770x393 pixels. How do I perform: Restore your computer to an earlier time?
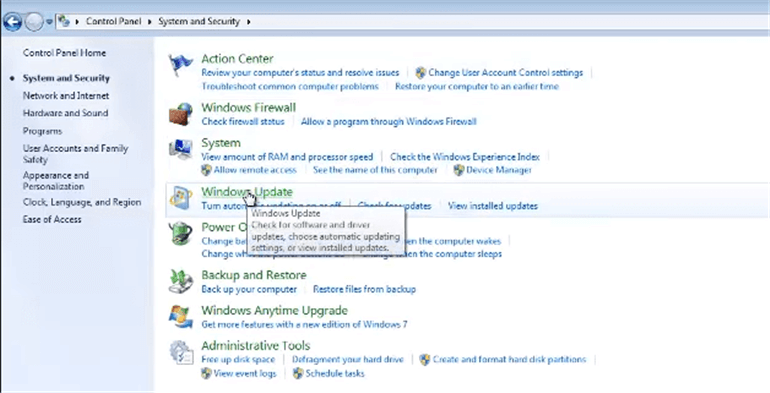(x=477, y=86)
